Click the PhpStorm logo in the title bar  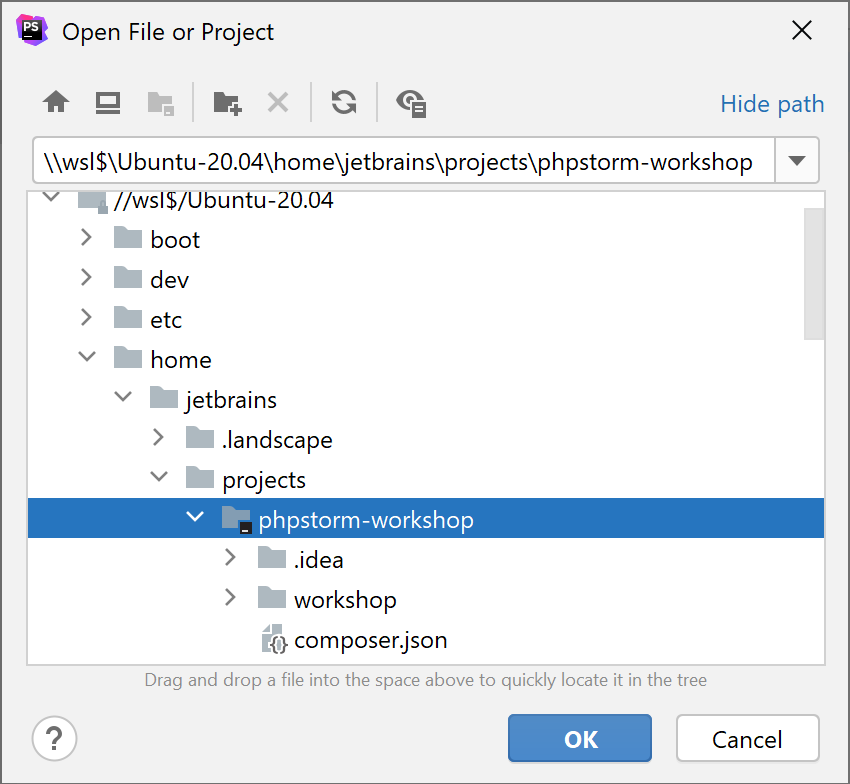point(30,30)
